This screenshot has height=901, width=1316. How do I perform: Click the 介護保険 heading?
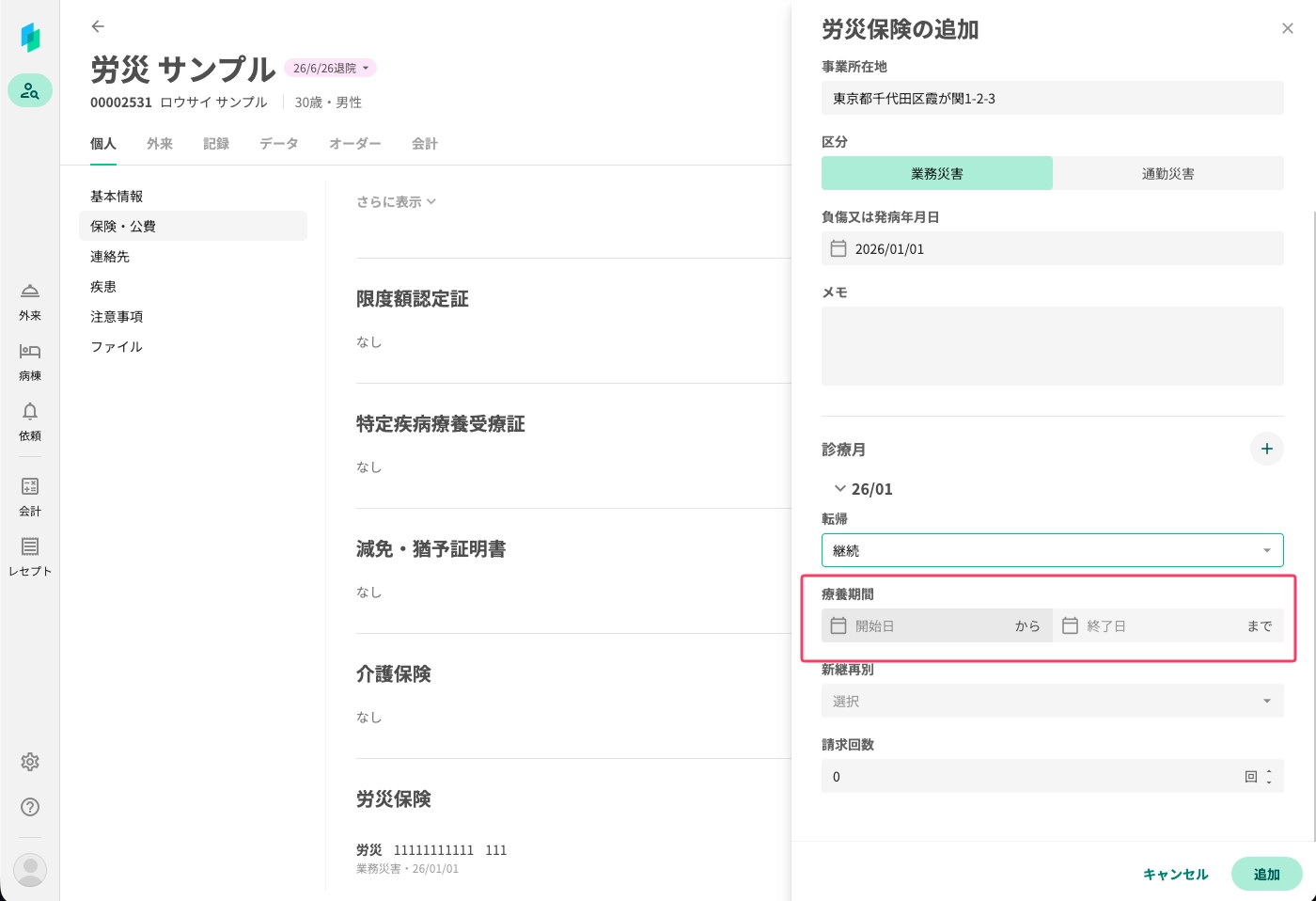tap(394, 673)
